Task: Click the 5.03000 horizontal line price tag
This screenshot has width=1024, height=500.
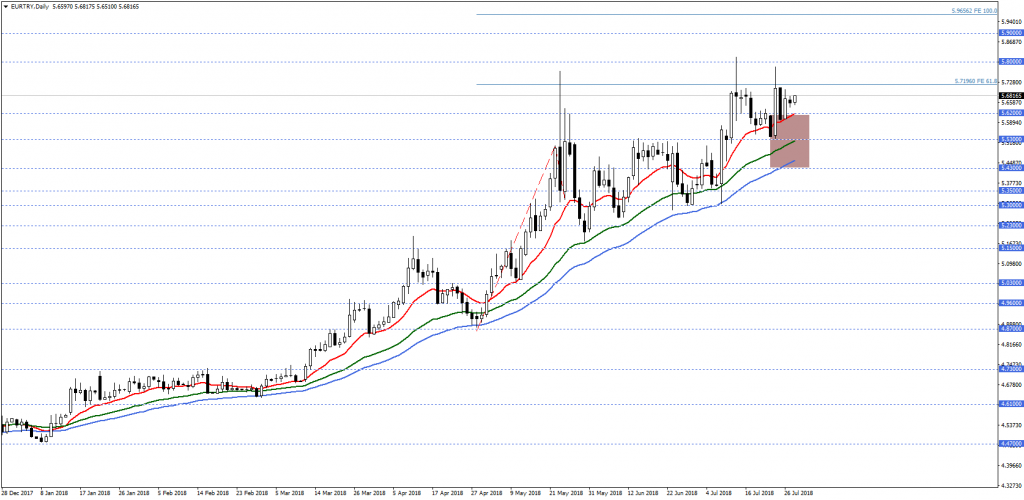Action: pos(1010,283)
